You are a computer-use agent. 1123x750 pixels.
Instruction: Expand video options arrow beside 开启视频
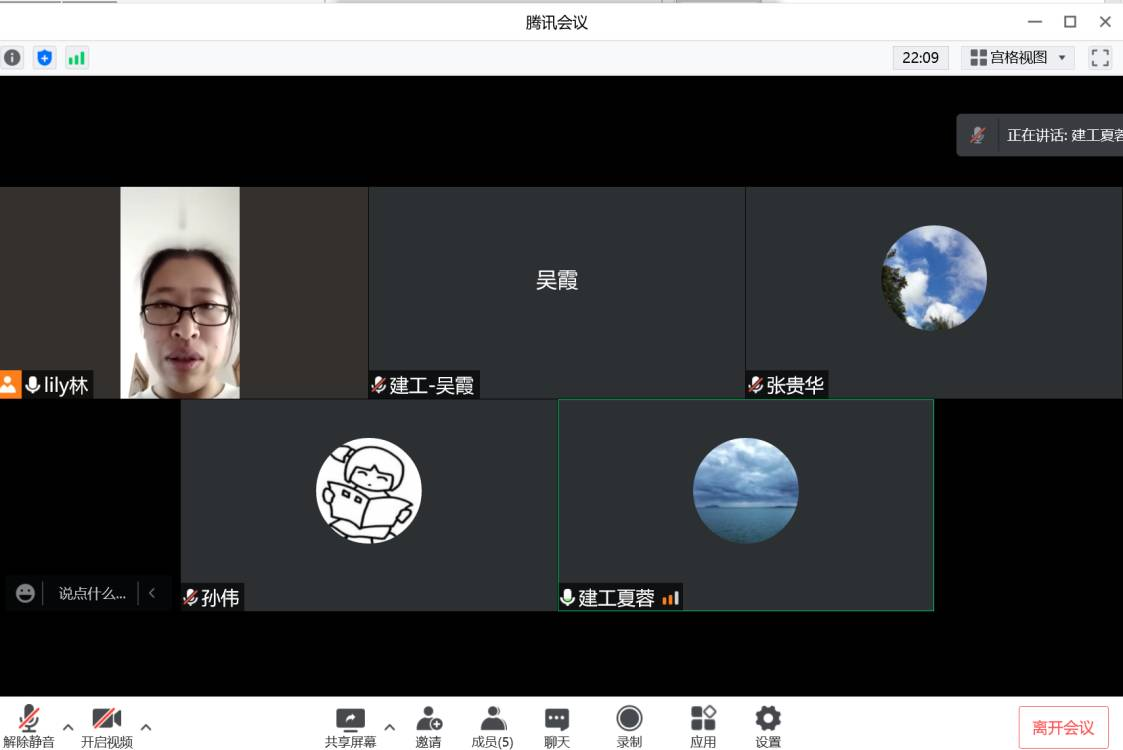click(x=146, y=727)
